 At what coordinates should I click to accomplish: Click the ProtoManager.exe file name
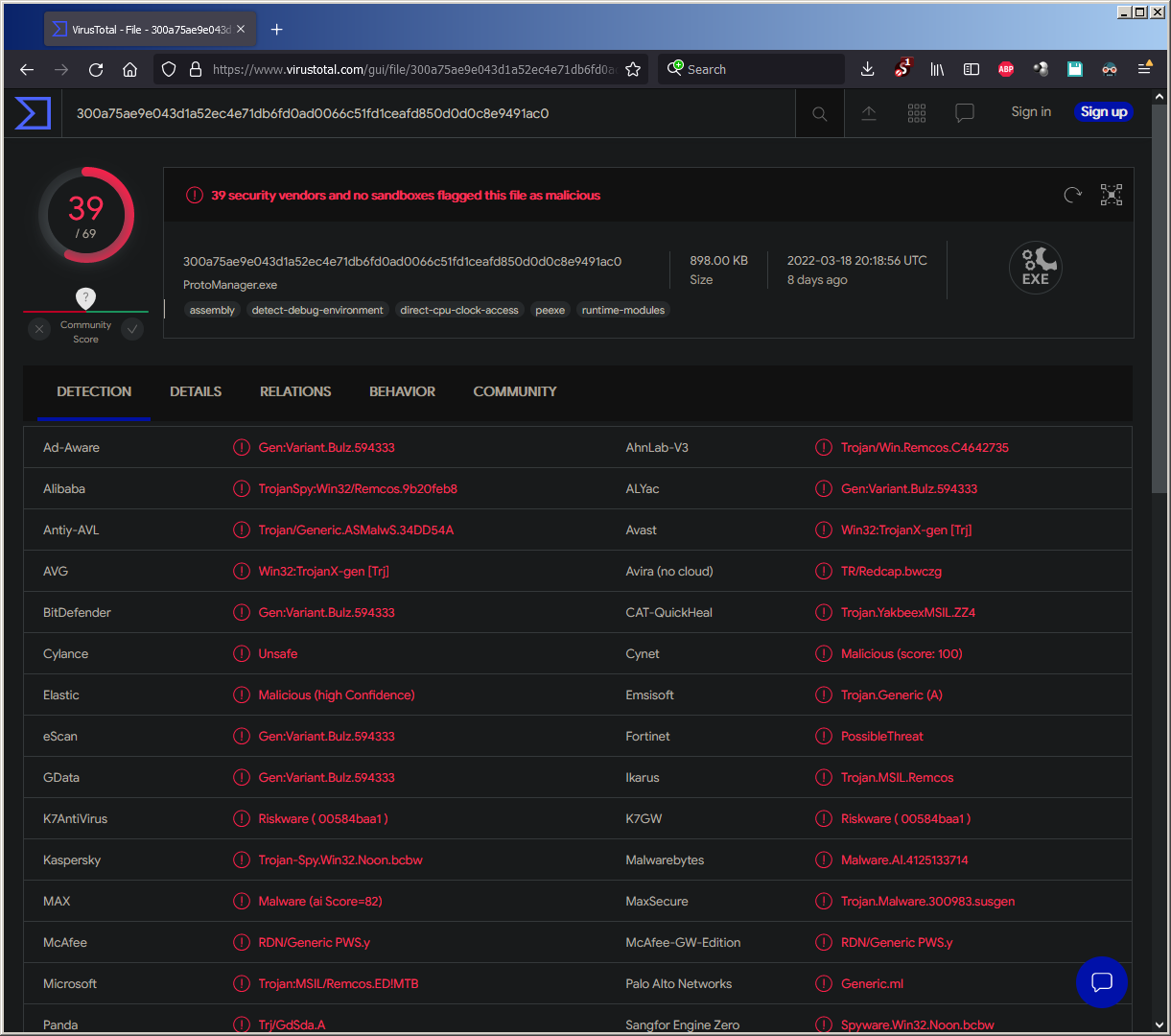[x=230, y=285]
